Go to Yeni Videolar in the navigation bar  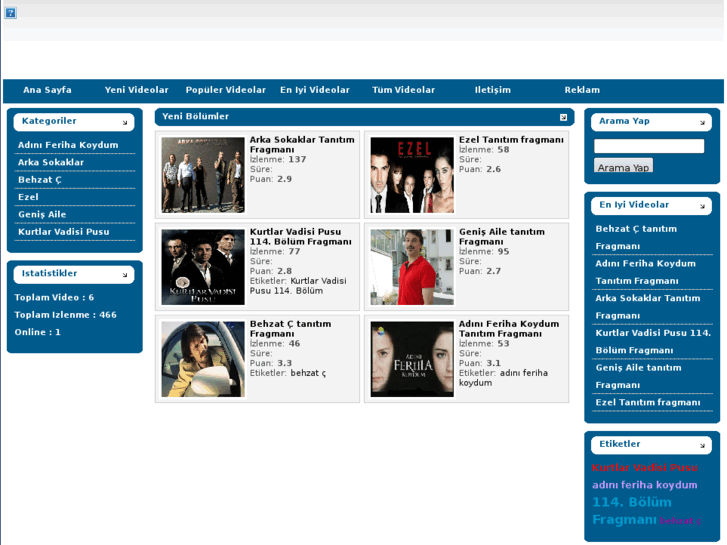(136, 90)
